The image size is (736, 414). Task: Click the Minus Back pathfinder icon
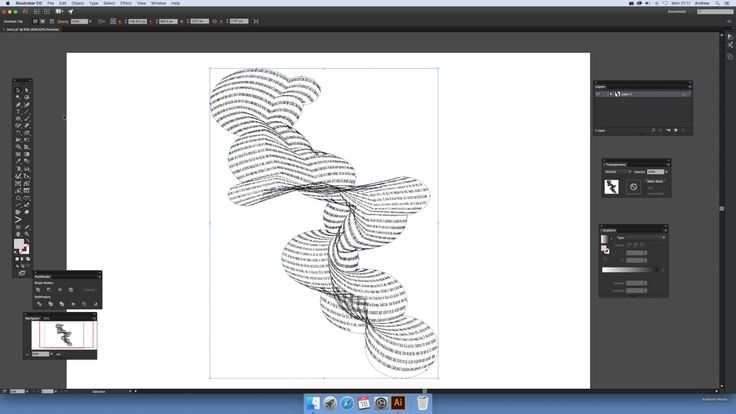[95, 304]
